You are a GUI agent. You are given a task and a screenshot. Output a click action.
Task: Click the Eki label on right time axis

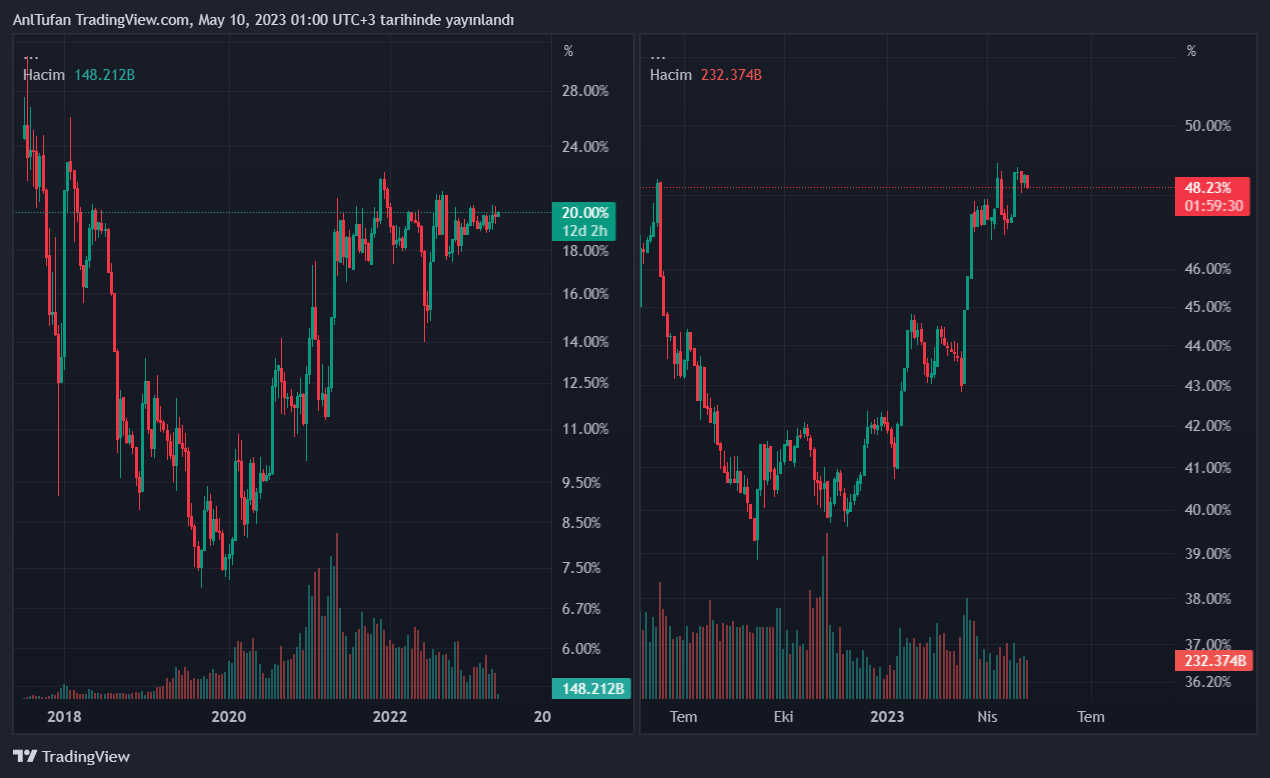[x=785, y=716]
